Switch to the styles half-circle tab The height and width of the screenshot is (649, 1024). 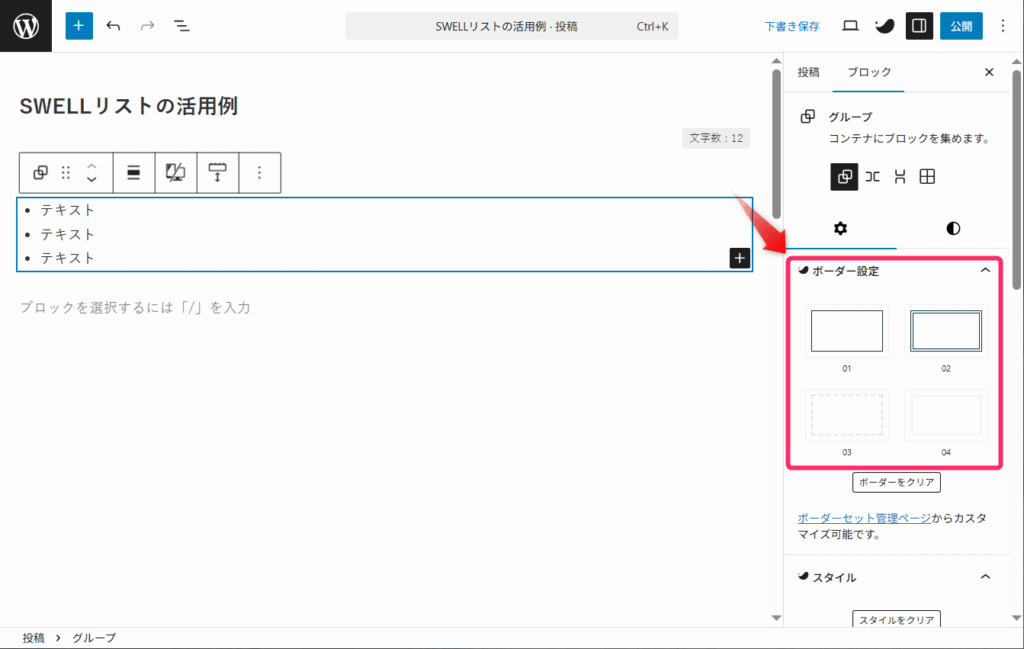point(953,229)
